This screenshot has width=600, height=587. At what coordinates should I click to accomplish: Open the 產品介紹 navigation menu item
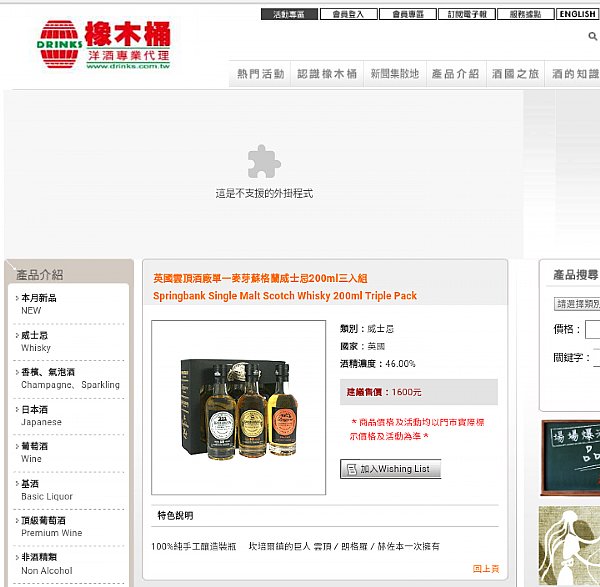point(456,74)
